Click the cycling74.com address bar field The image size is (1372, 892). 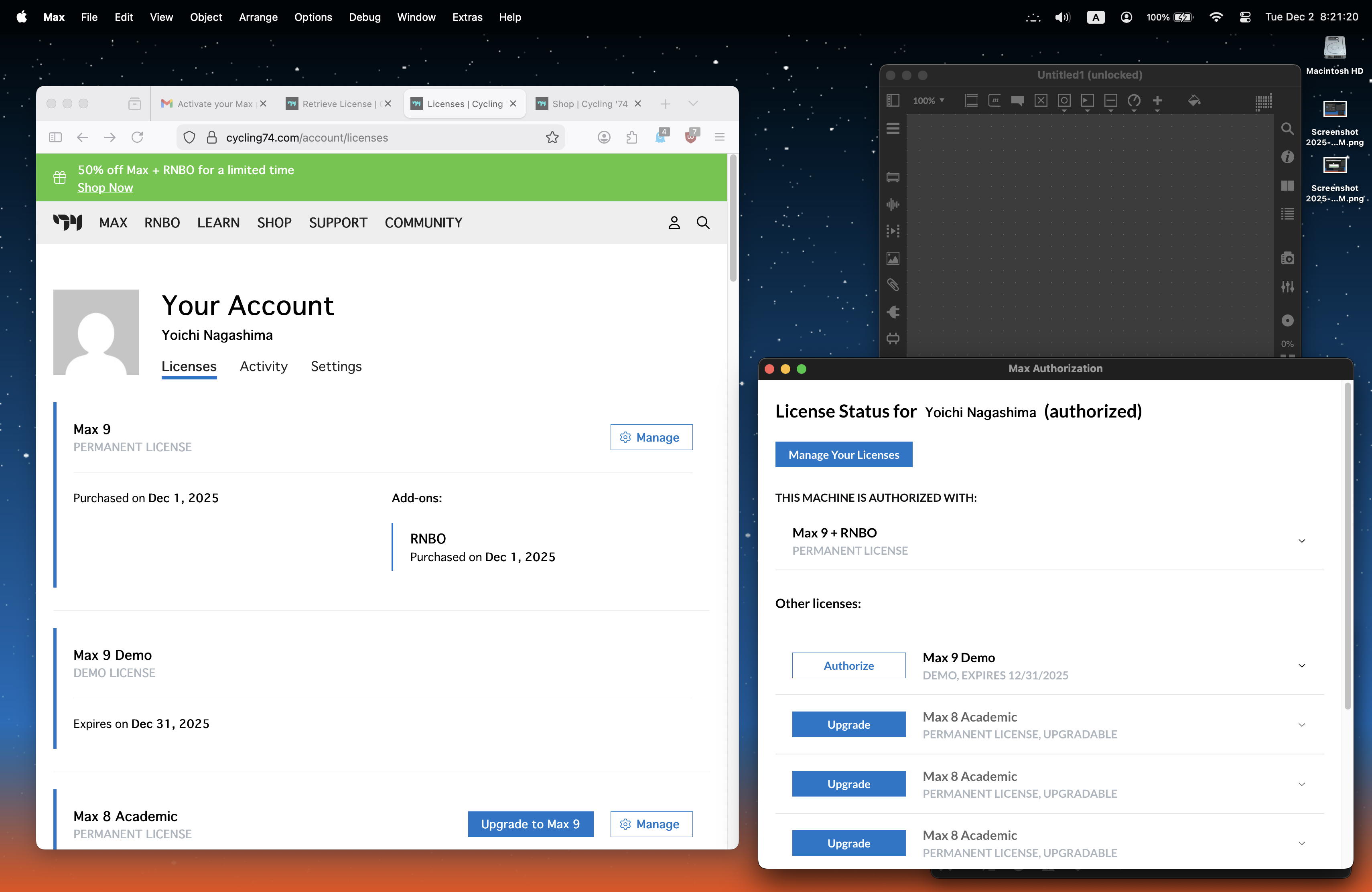pos(369,137)
